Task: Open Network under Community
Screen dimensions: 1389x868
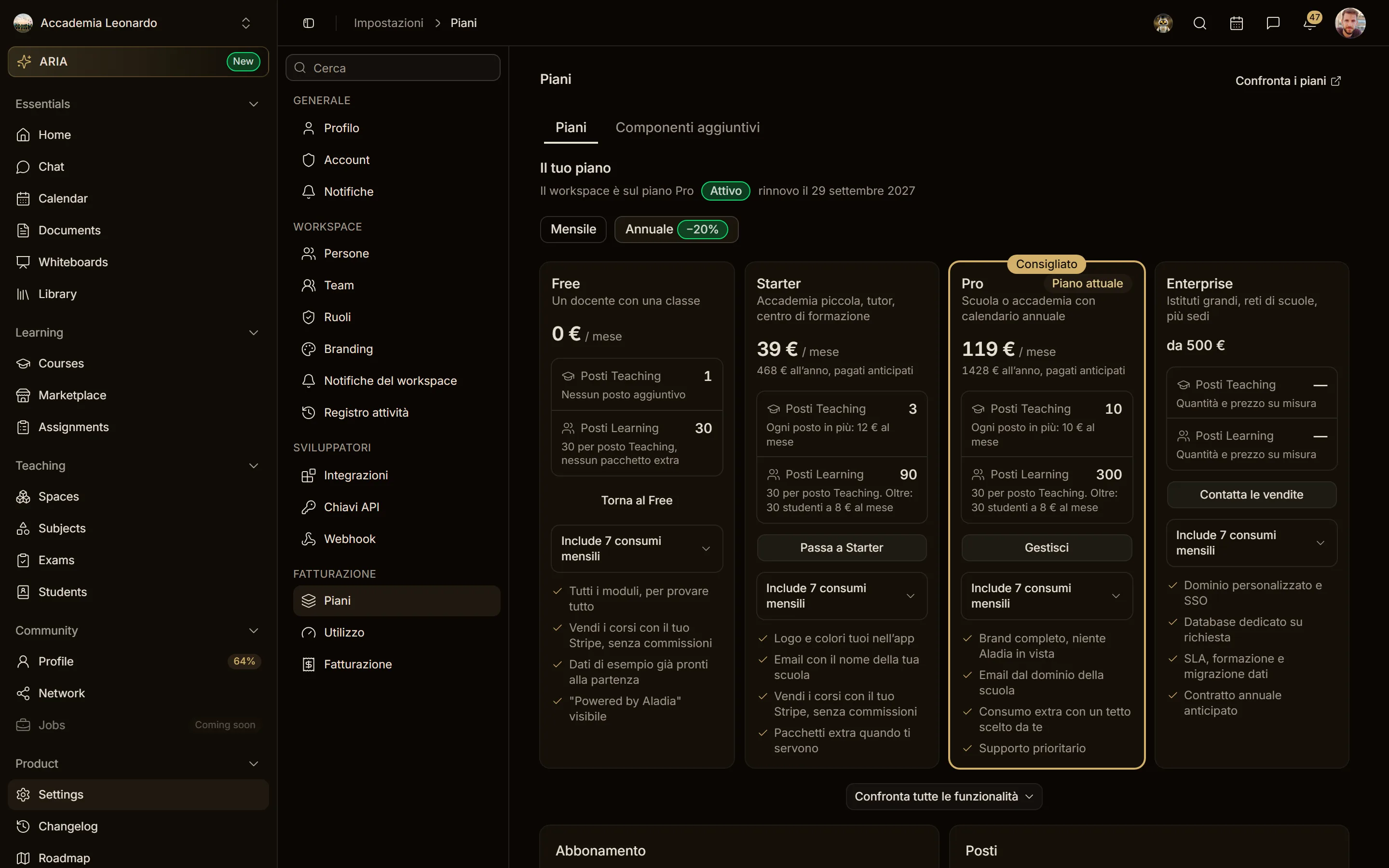Action: (138, 693)
